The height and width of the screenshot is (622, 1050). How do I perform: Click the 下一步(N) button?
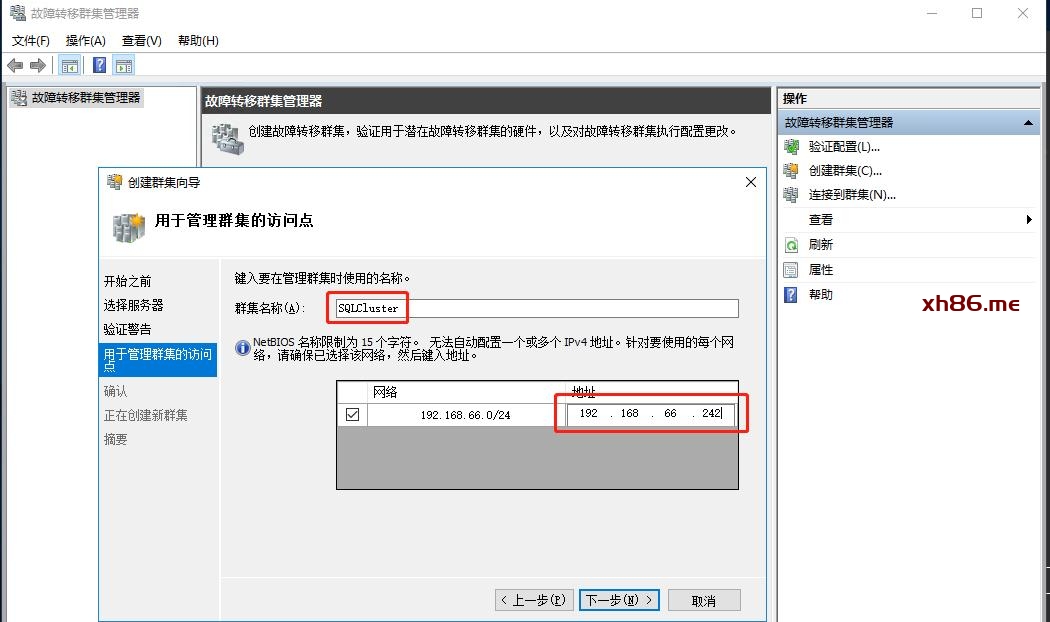[x=619, y=600]
